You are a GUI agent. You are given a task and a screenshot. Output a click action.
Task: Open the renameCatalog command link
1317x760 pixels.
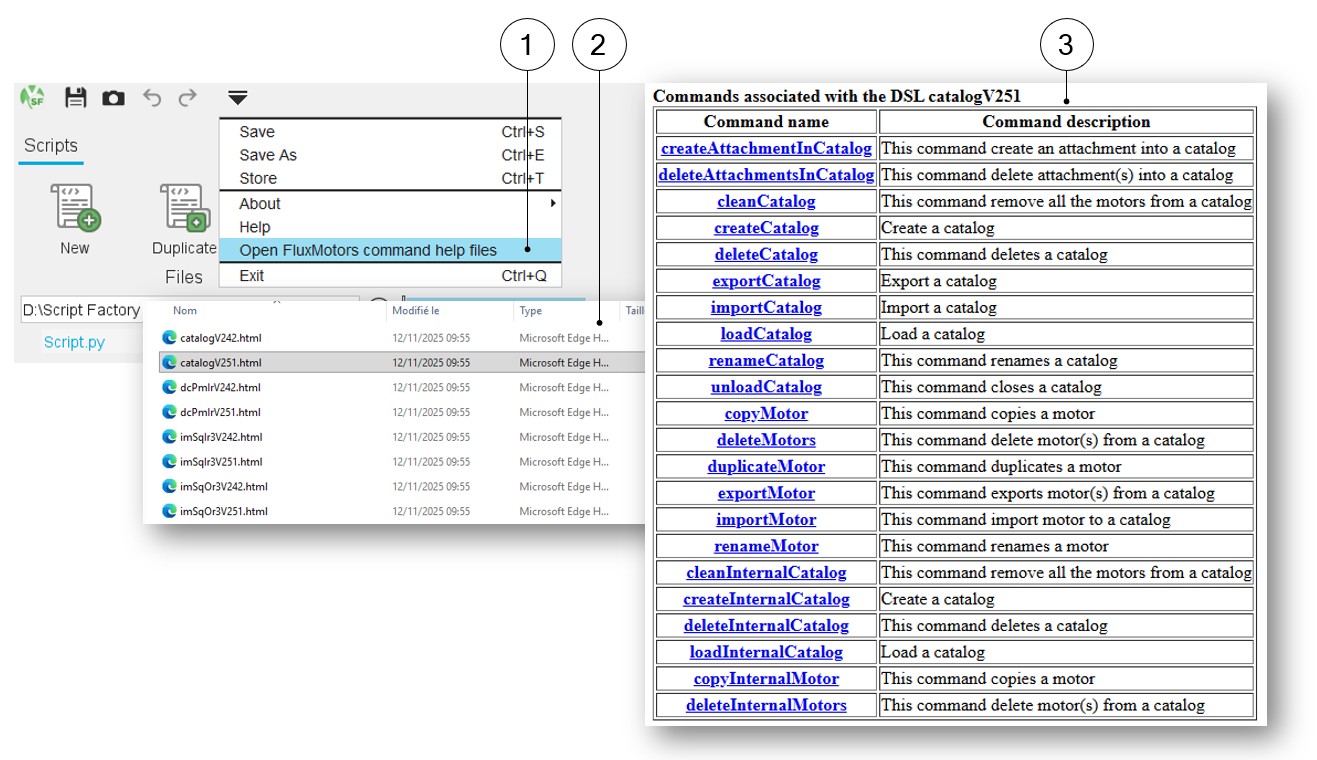pyautogui.click(x=766, y=360)
